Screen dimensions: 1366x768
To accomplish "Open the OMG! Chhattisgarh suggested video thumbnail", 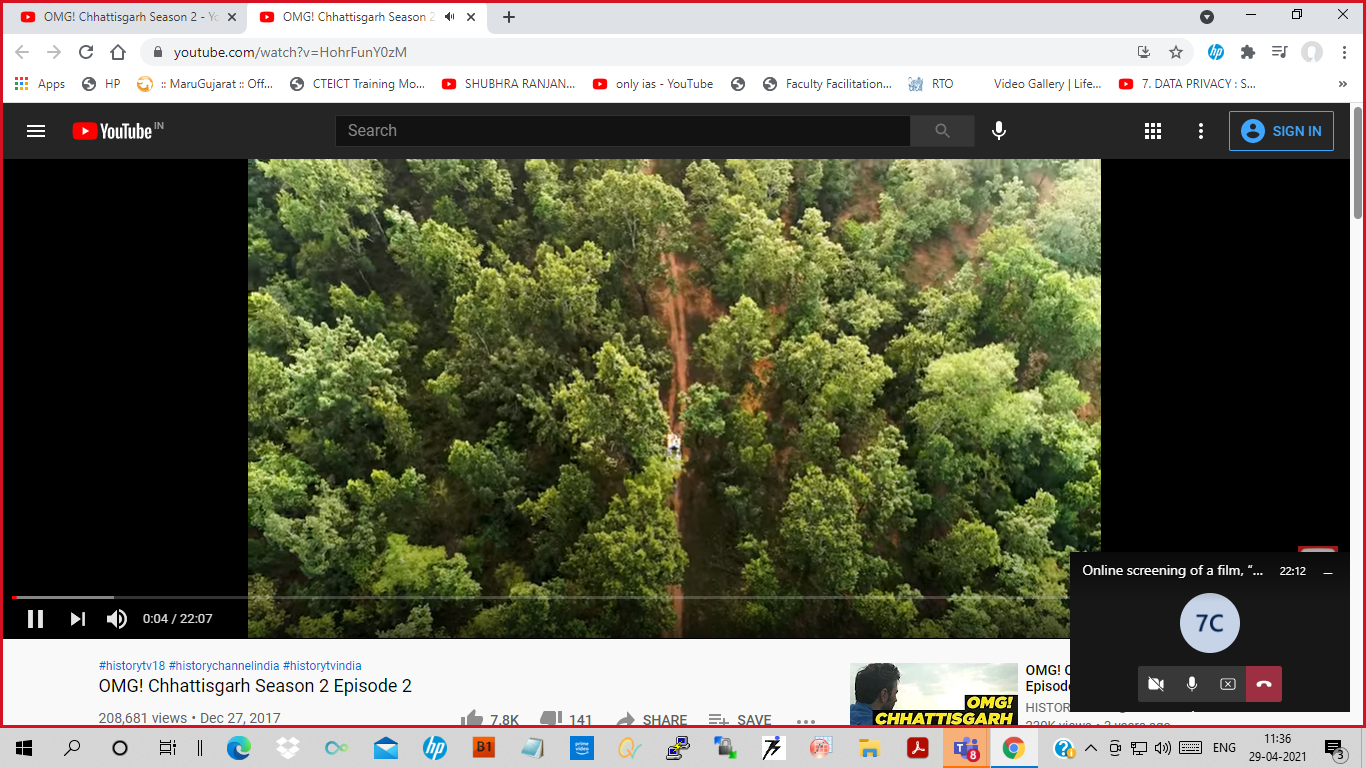I will (934, 694).
